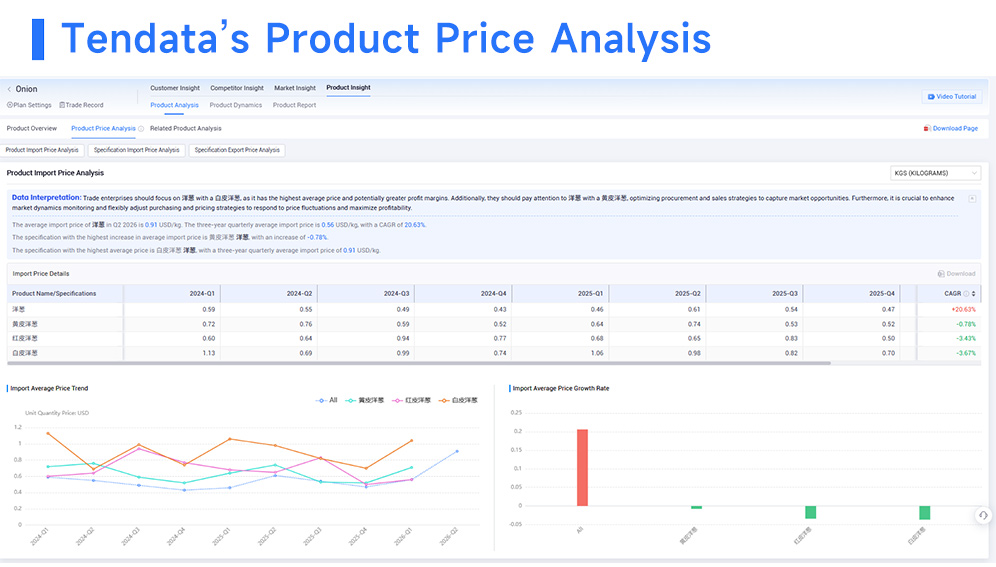The height and width of the screenshot is (567, 996).
Task: Select Specification Export Price Analysis button
Action: (x=237, y=150)
